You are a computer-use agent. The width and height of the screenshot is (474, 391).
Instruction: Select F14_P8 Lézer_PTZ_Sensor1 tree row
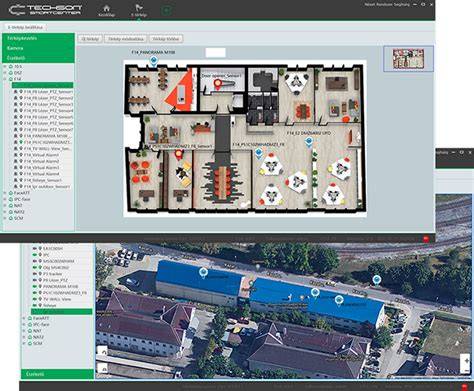coord(43,92)
